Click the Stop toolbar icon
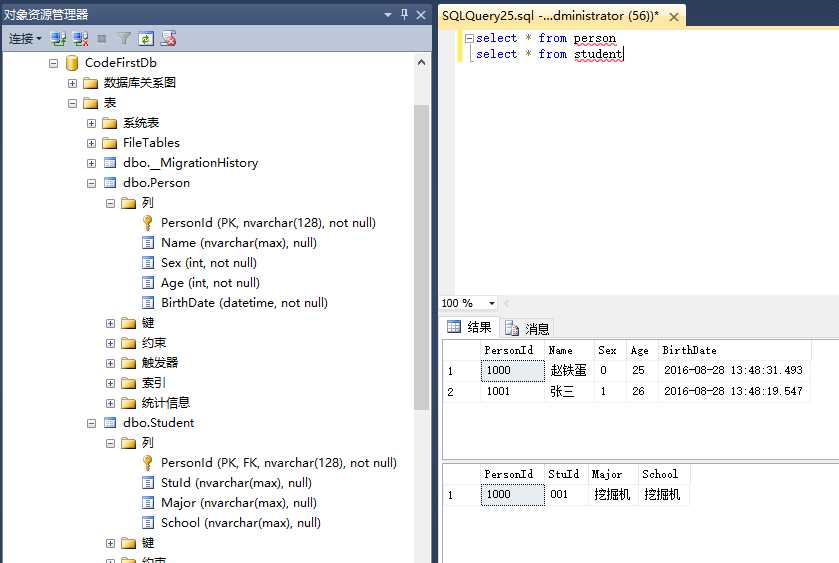The height and width of the screenshot is (563, 839). (x=102, y=39)
